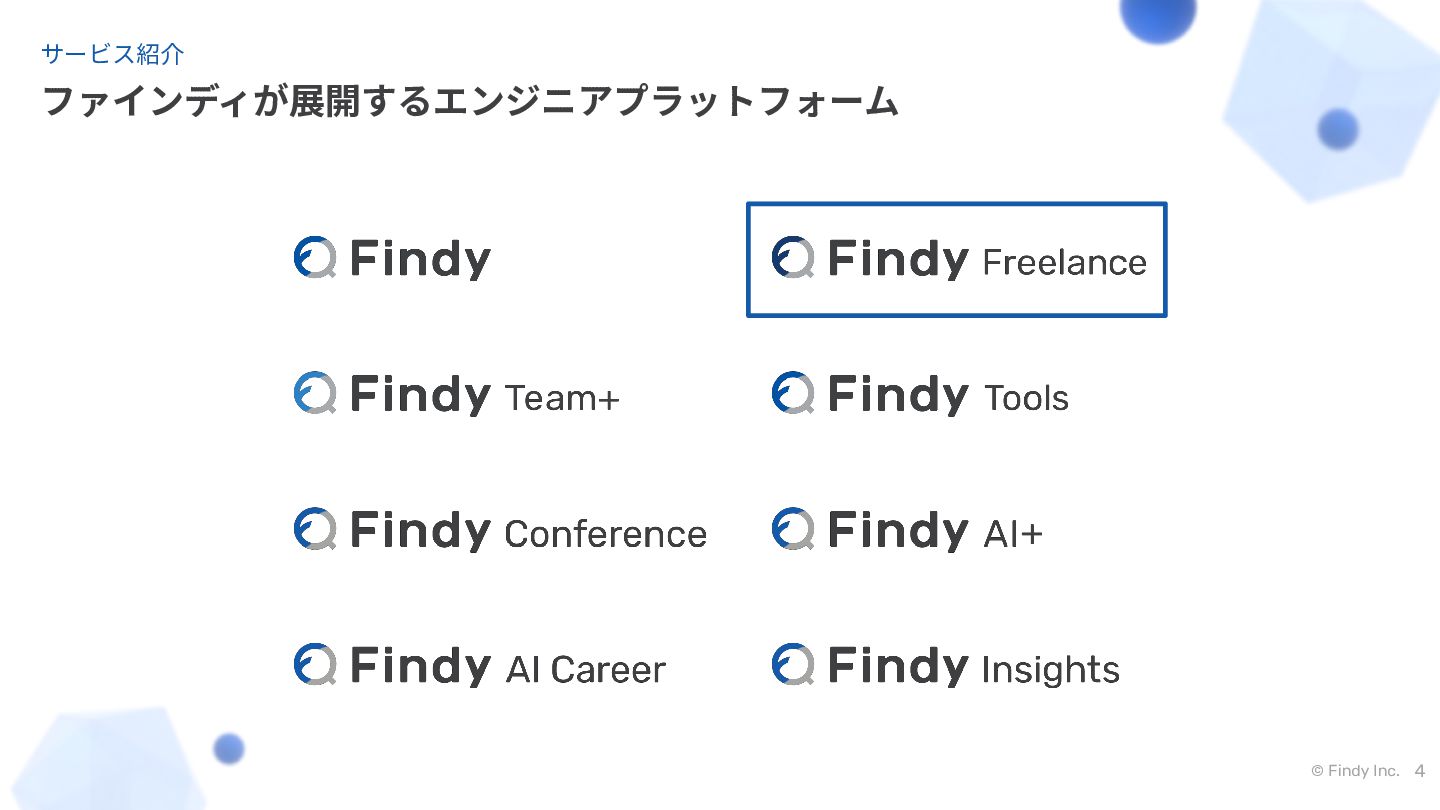Click the Tools product label
This screenshot has width=1440, height=810.
point(1026,398)
